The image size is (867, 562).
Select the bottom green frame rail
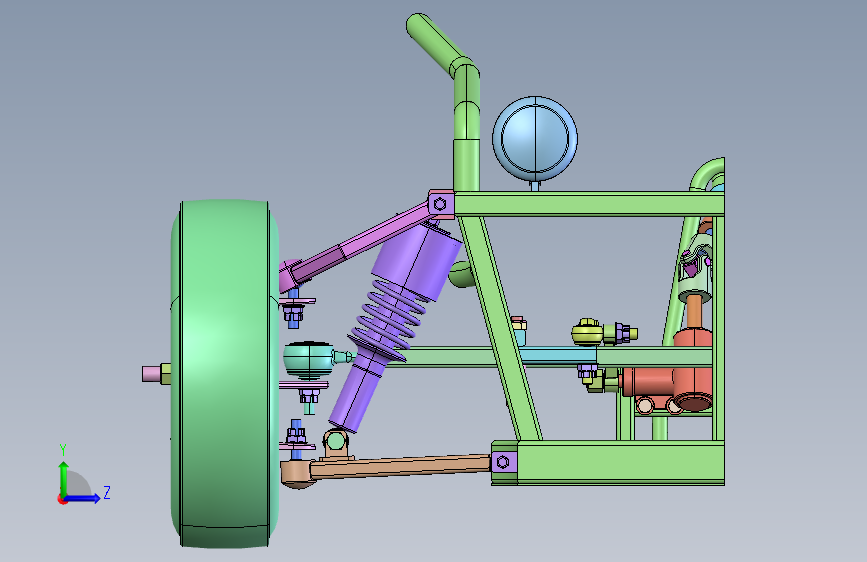pyautogui.click(x=608, y=463)
